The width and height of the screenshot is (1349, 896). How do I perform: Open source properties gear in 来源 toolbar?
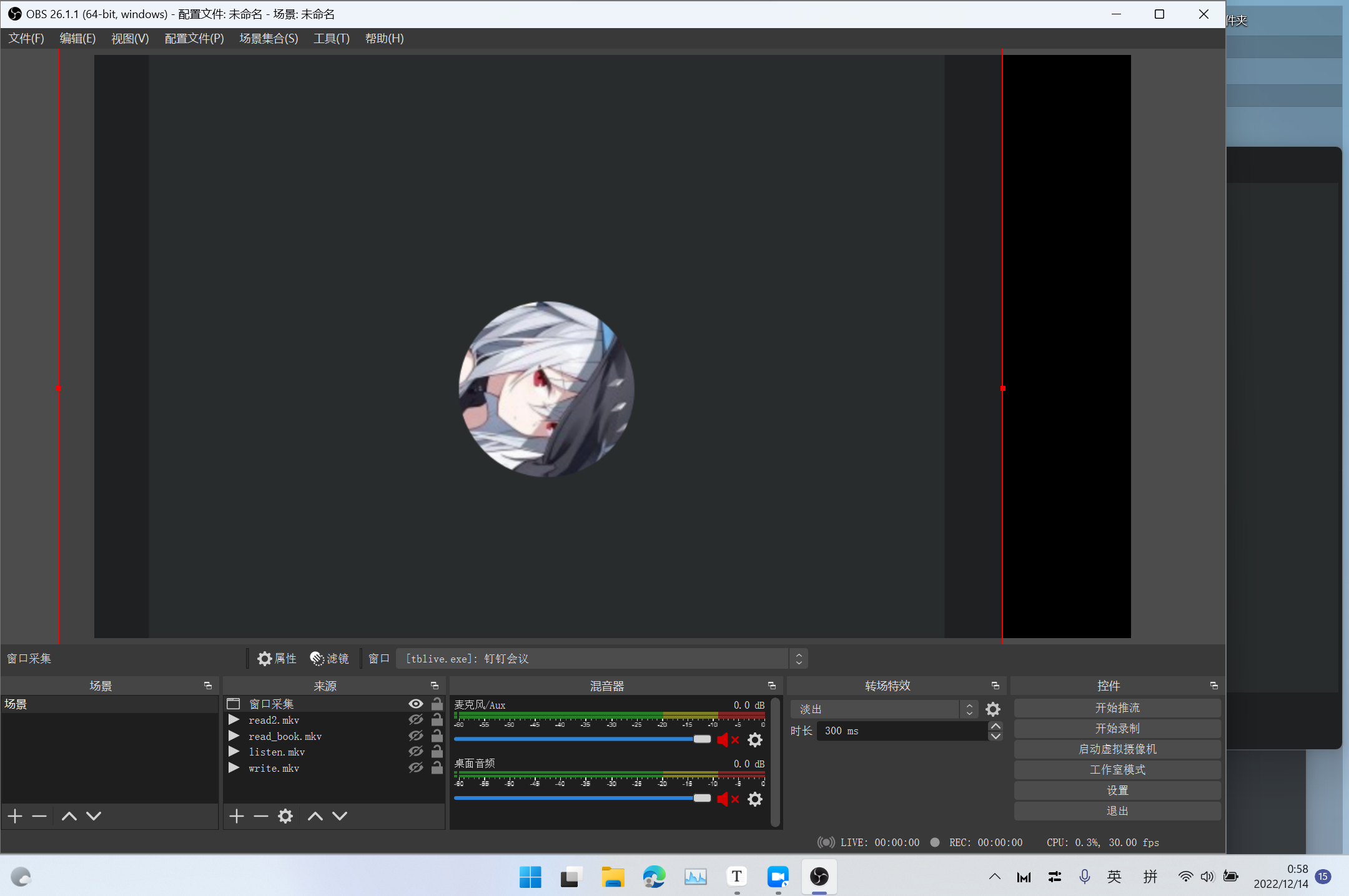tap(285, 816)
